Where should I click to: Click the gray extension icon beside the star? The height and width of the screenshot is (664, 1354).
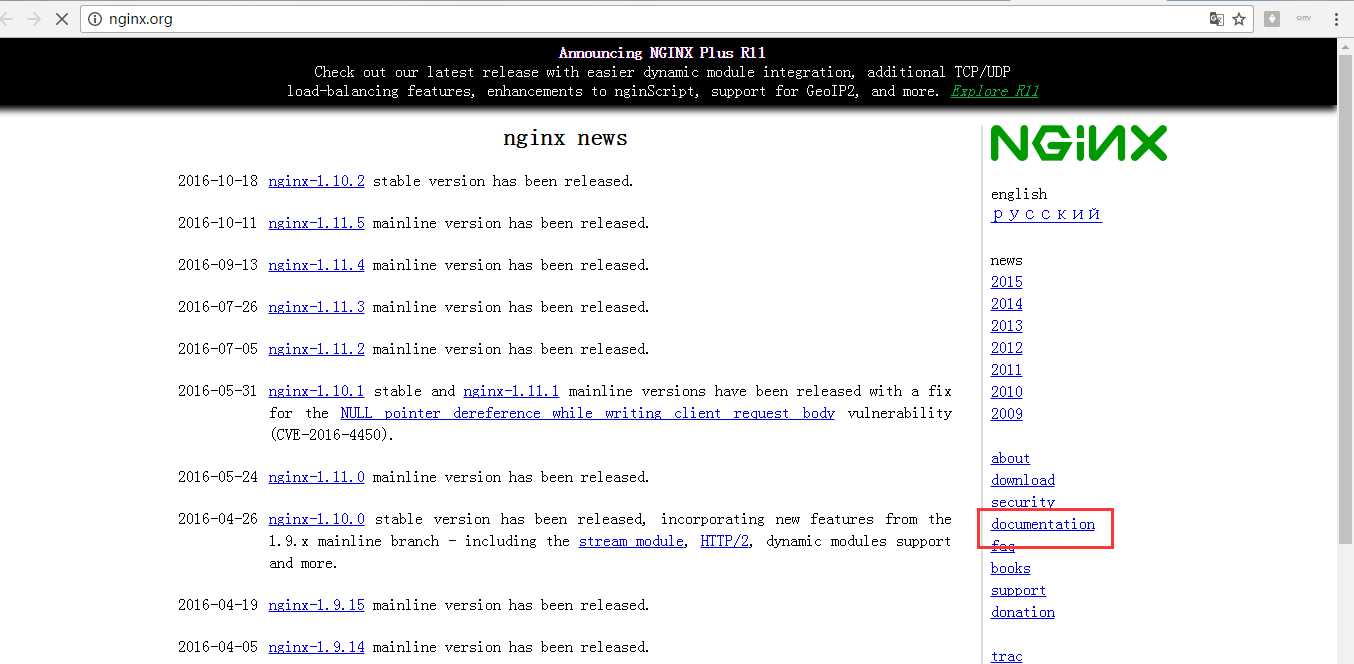(1272, 19)
